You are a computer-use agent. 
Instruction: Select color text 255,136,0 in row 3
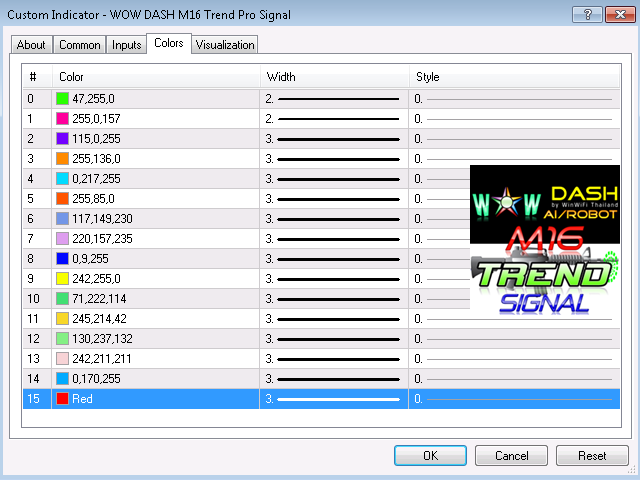point(96,159)
